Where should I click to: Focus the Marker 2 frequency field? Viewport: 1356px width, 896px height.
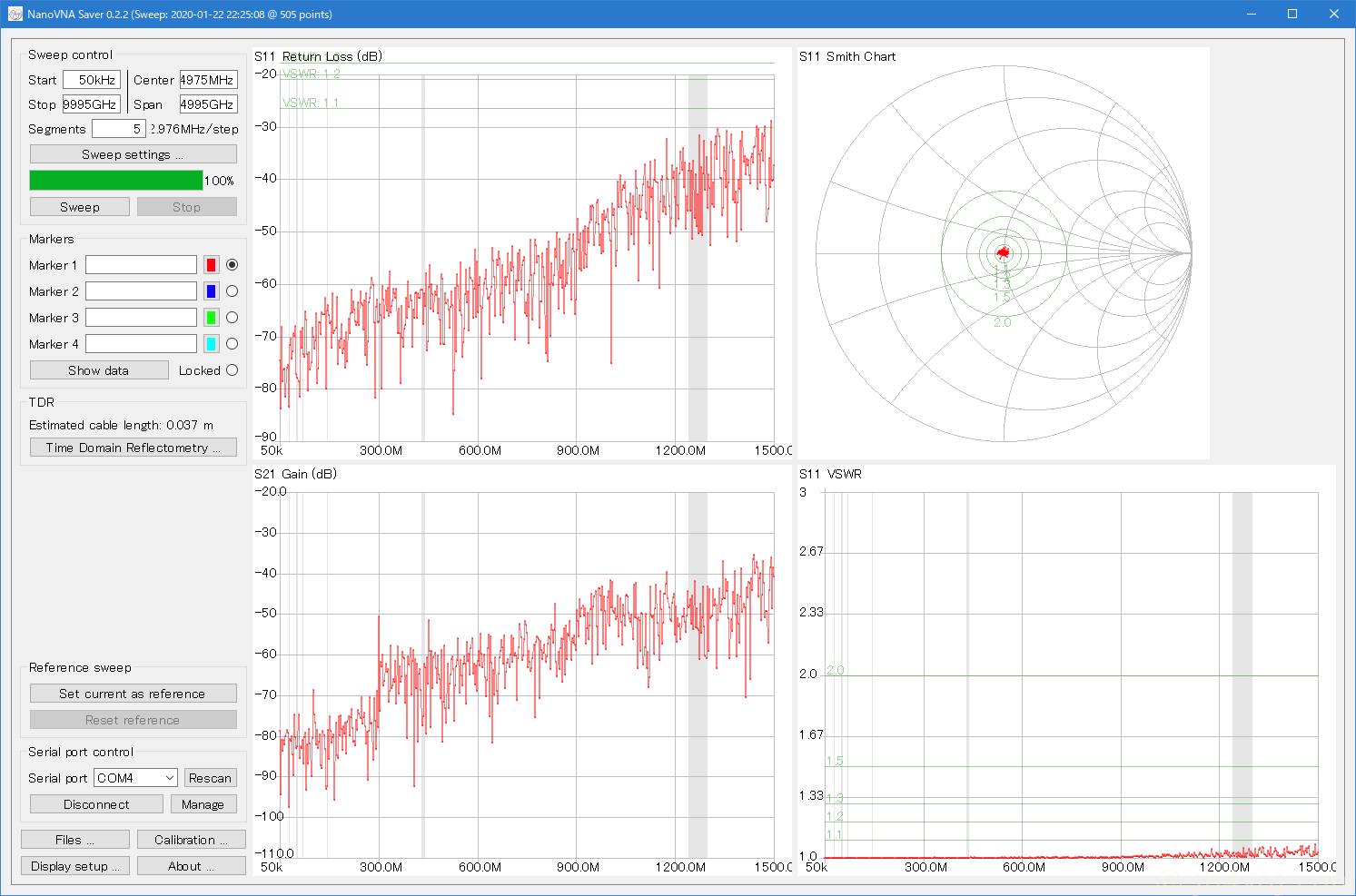141,291
